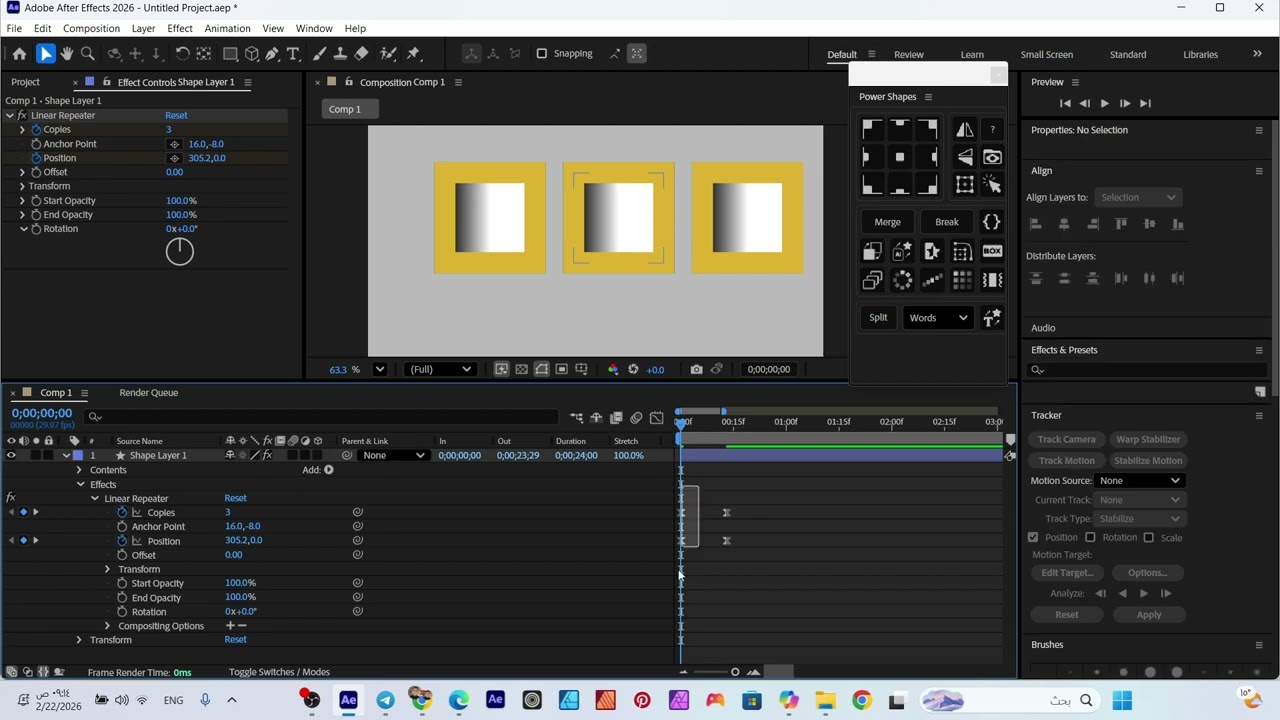The height and width of the screenshot is (720, 1280).
Task: Select the Eraser tool
Action: click(362, 54)
